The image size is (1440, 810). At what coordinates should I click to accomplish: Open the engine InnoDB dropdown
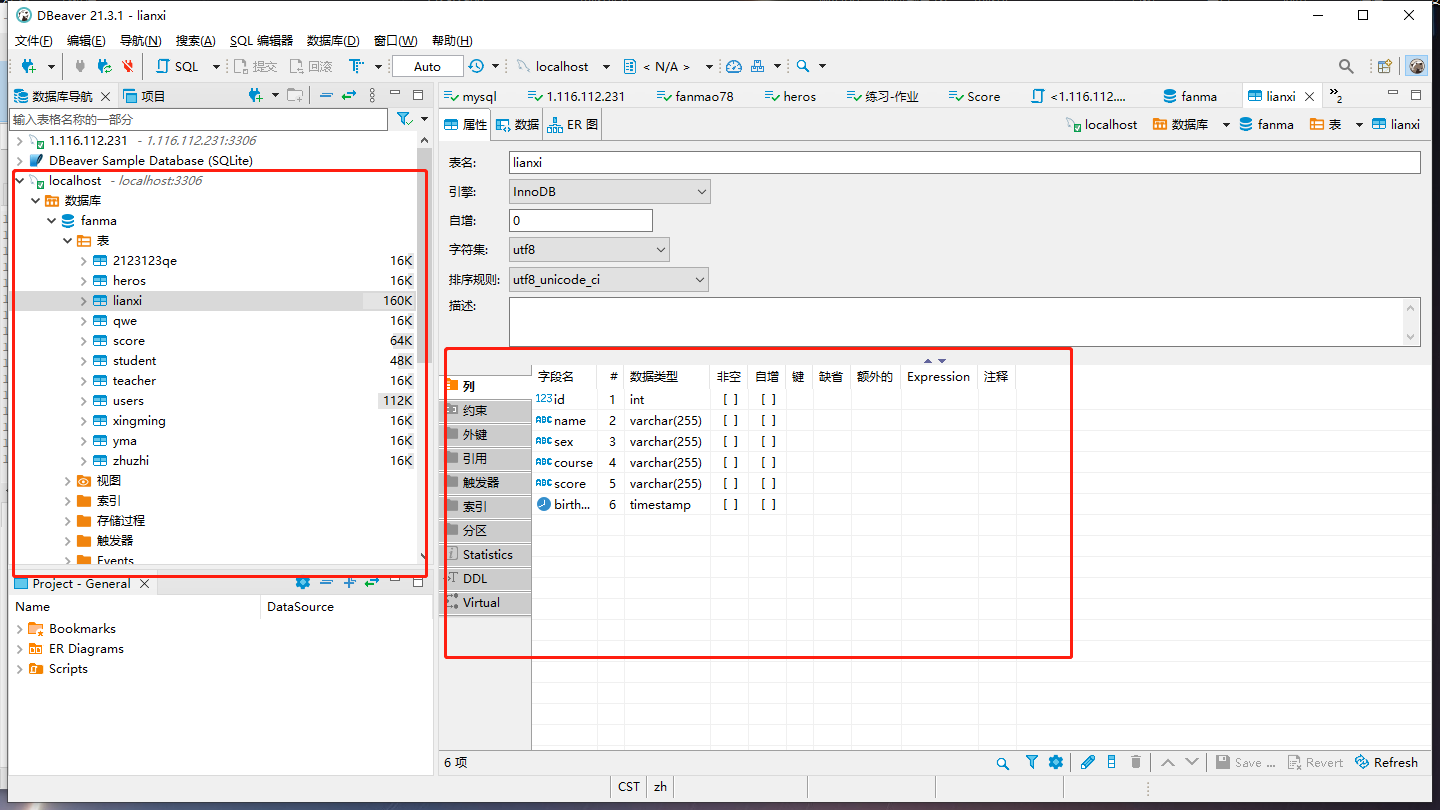click(x=610, y=191)
